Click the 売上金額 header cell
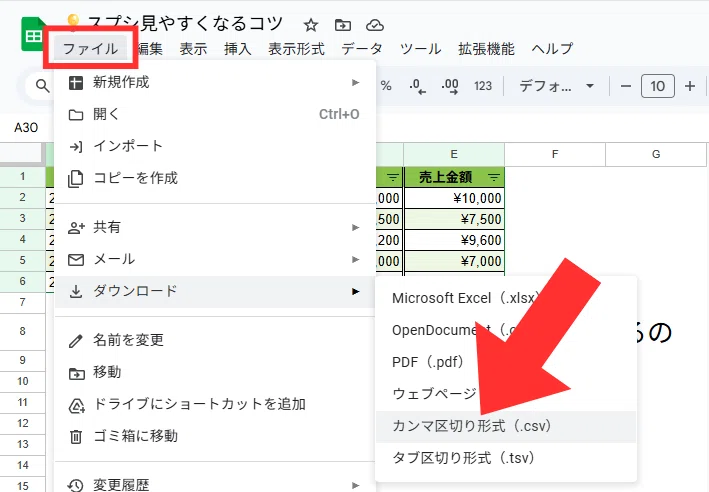The image size is (709, 492). [454, 177]
